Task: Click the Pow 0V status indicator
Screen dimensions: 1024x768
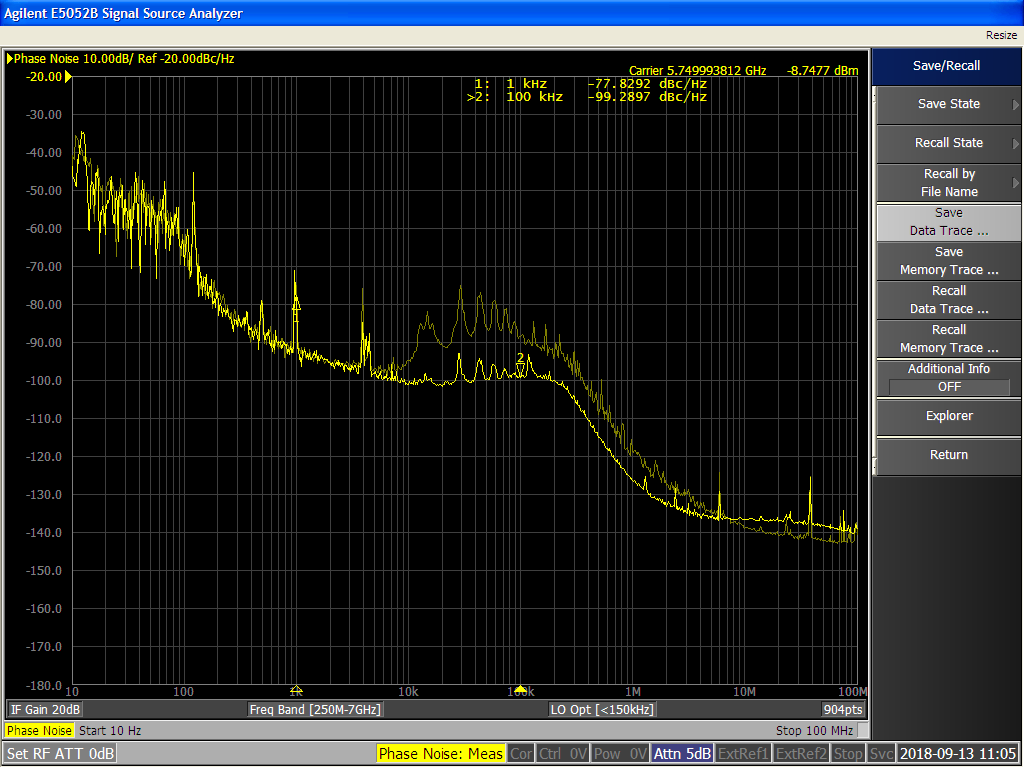Action: pos(620,754)
